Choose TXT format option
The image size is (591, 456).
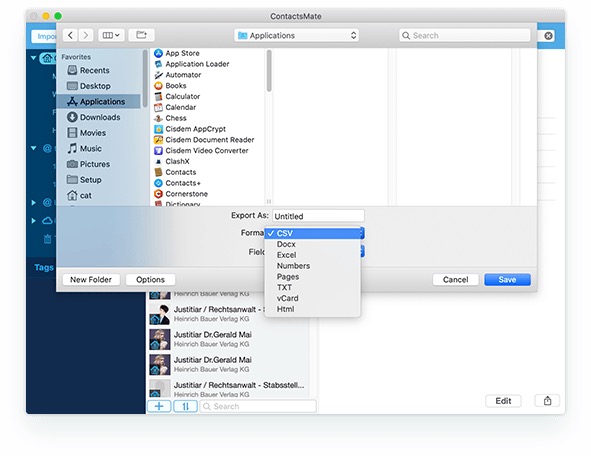point(313,288)
